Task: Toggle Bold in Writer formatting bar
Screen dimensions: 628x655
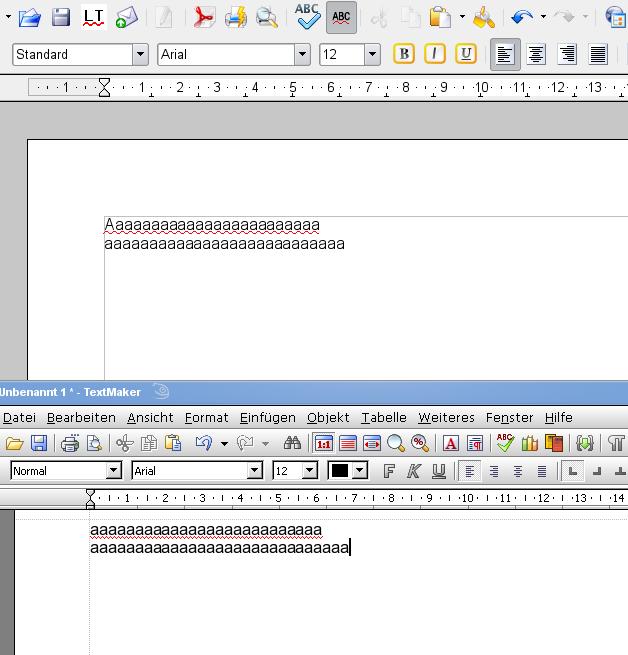Action: pos(404,54)
